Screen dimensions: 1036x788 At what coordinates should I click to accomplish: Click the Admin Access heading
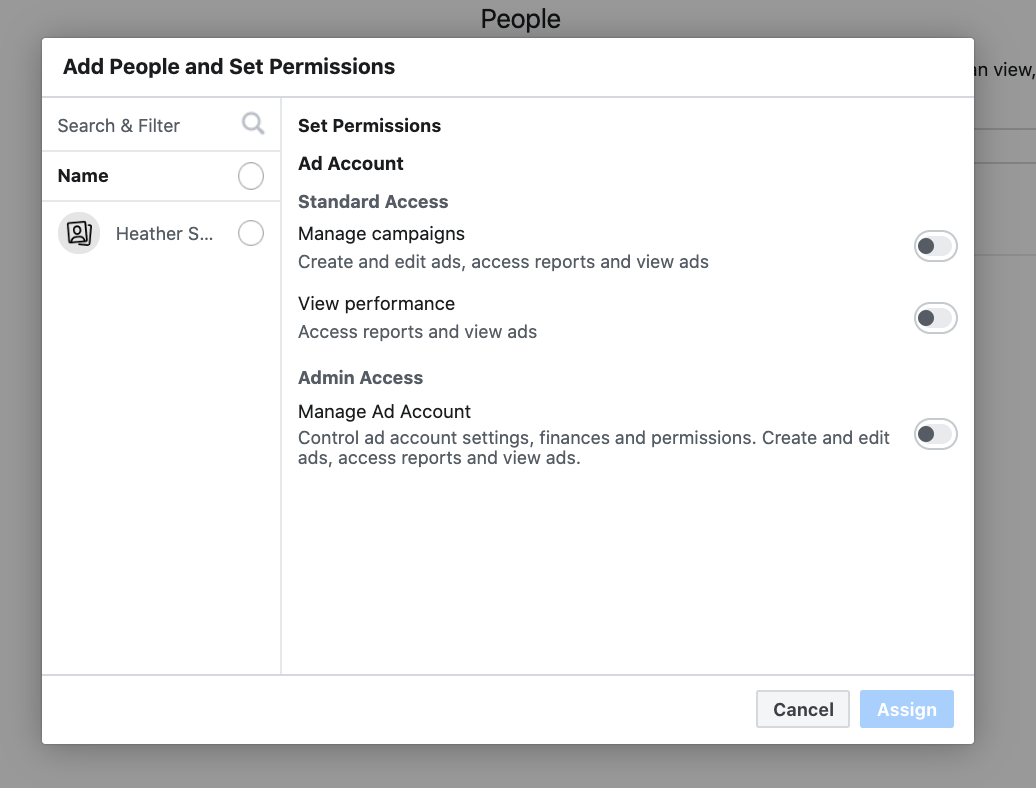coord(360,378)
